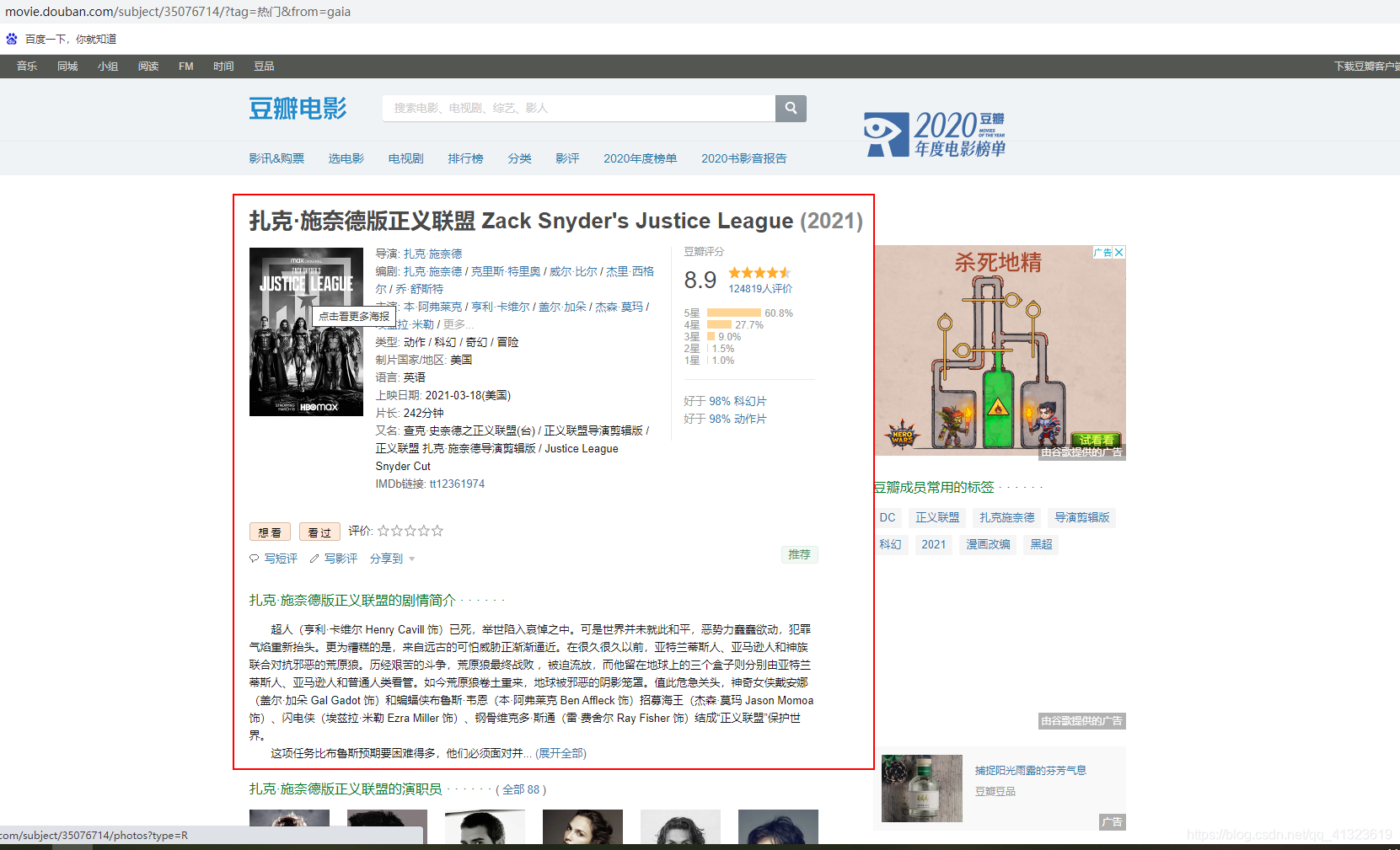Click the DC tag
The width and height of the screenshot is (1400, 850).
(888, 517)
